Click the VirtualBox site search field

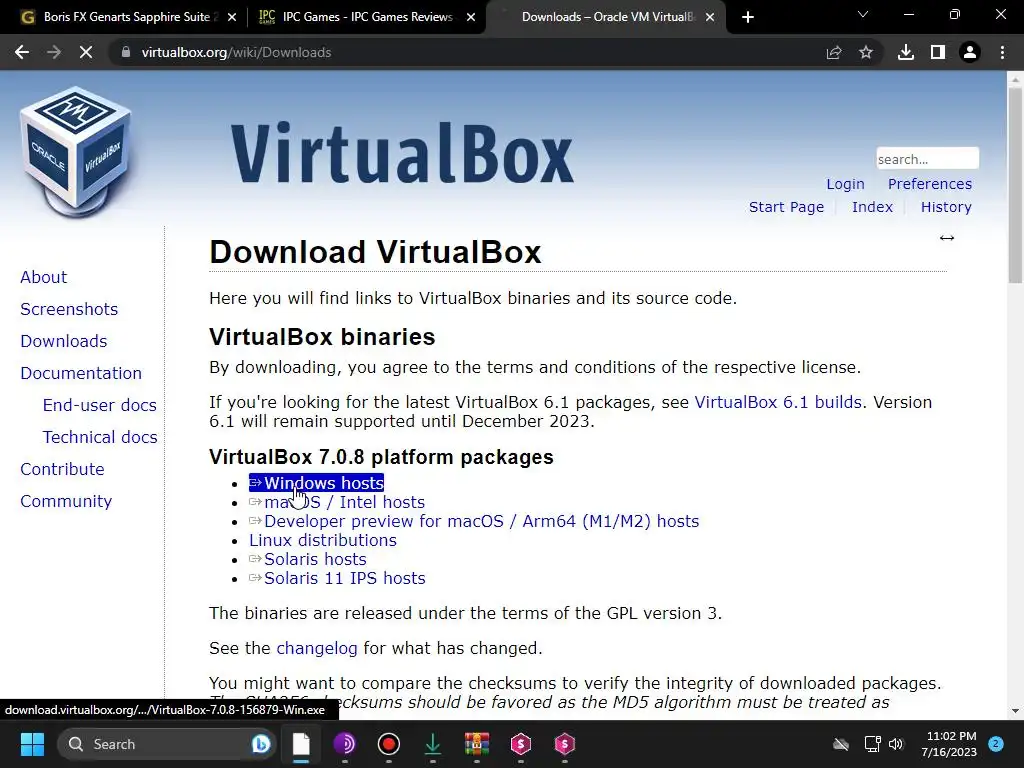927,159
